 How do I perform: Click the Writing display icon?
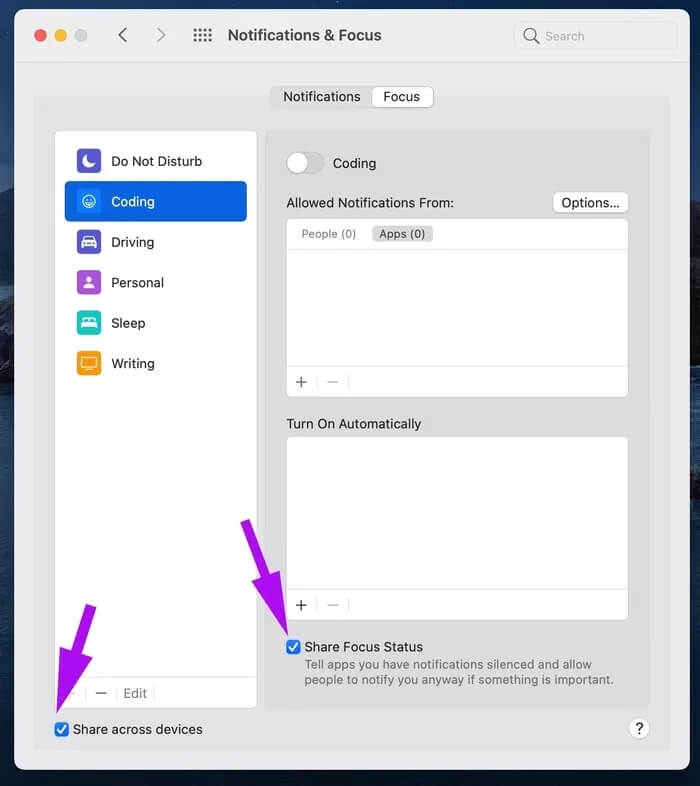click(x=89, y=363)
